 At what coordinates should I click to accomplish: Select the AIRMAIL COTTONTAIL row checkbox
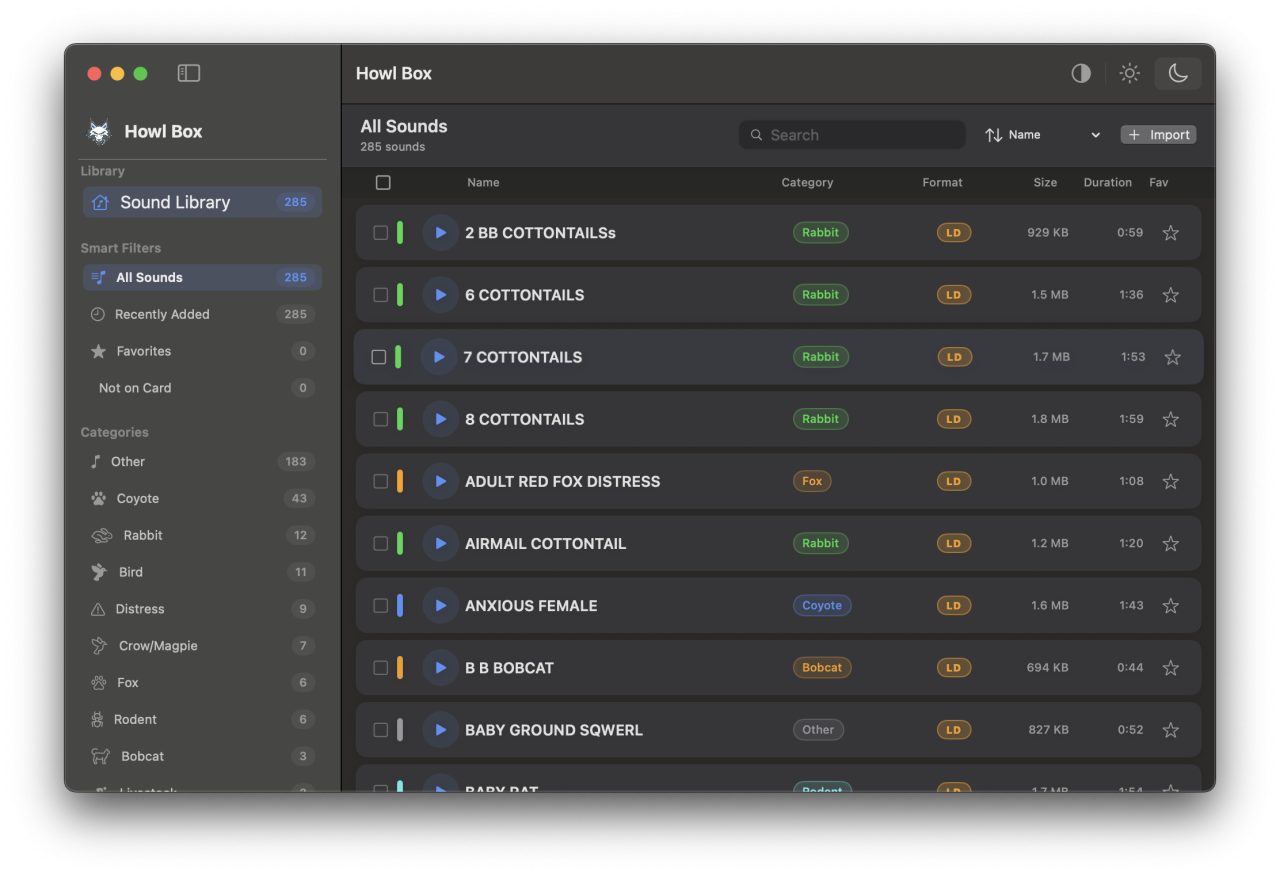(x=381, y=544)
